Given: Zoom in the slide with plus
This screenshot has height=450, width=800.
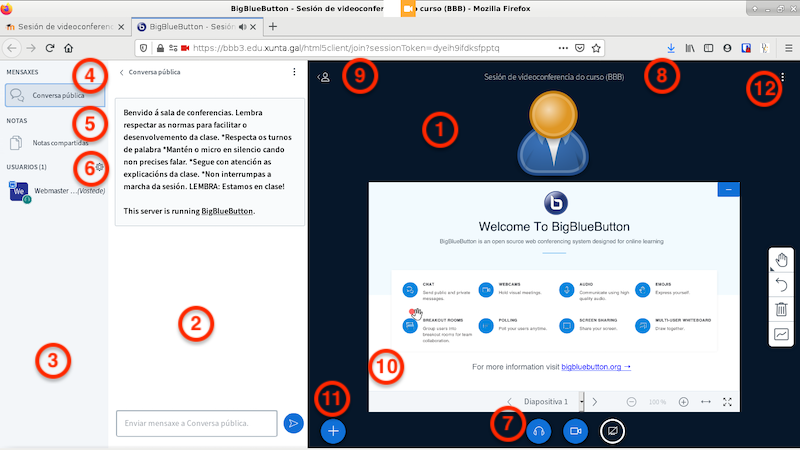Looking at the screenshot, I should click(x=683, y=402).
